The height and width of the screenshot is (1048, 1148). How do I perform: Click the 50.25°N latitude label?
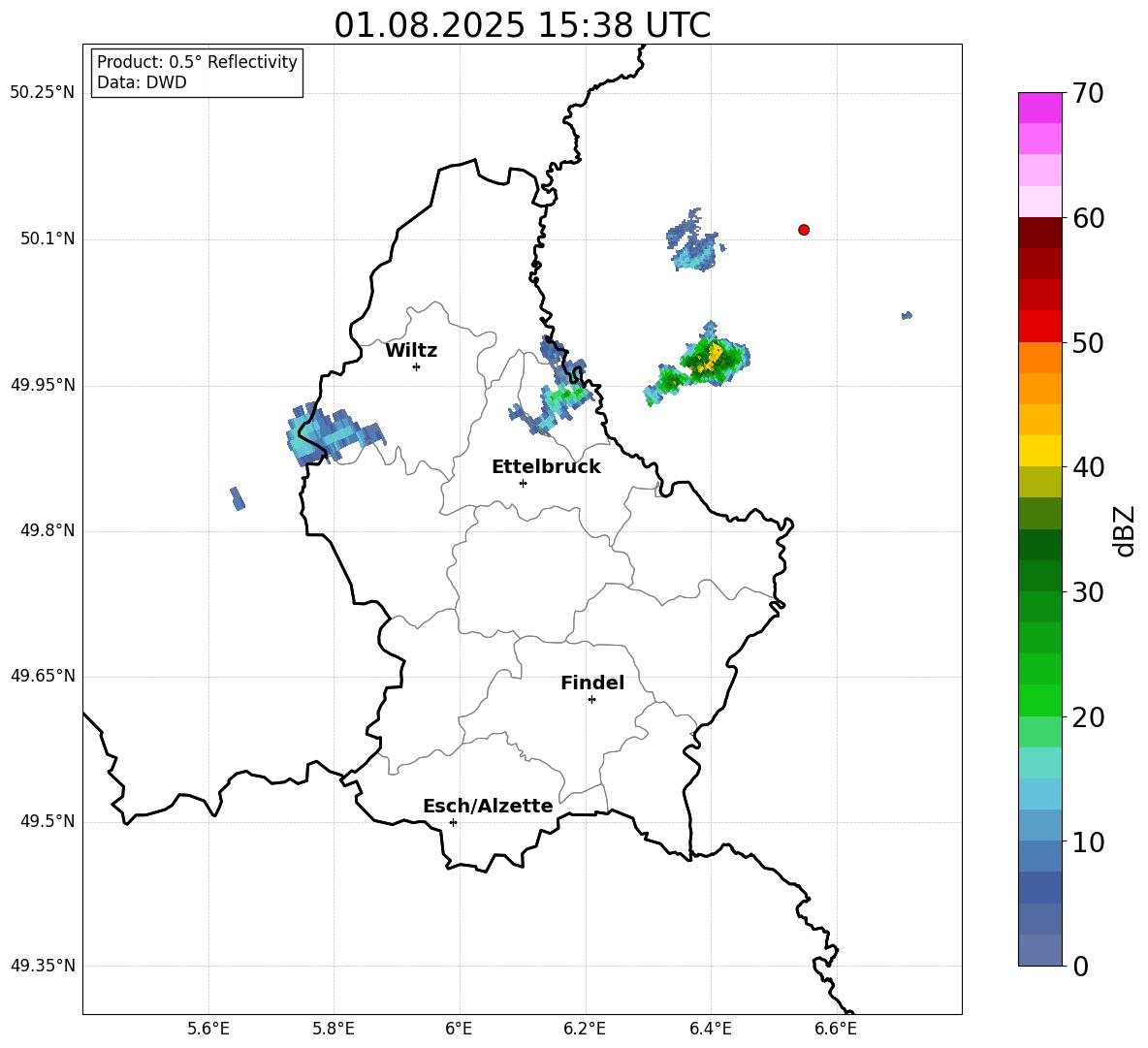click(x=43, y=93)
